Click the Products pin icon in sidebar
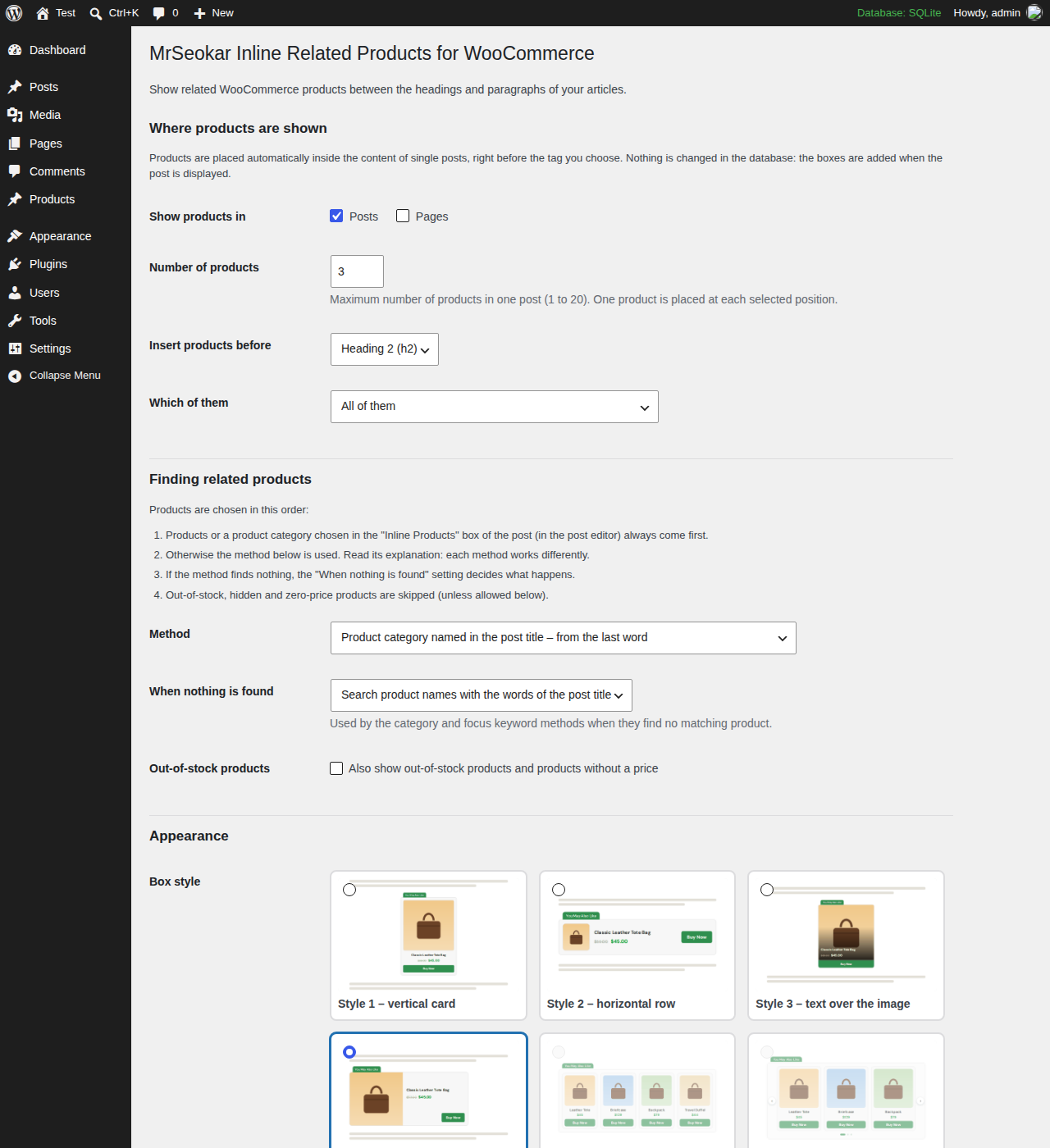The width and height of the screenshot is (1050, 1148). pyautogui.click(x=15, y=199)
